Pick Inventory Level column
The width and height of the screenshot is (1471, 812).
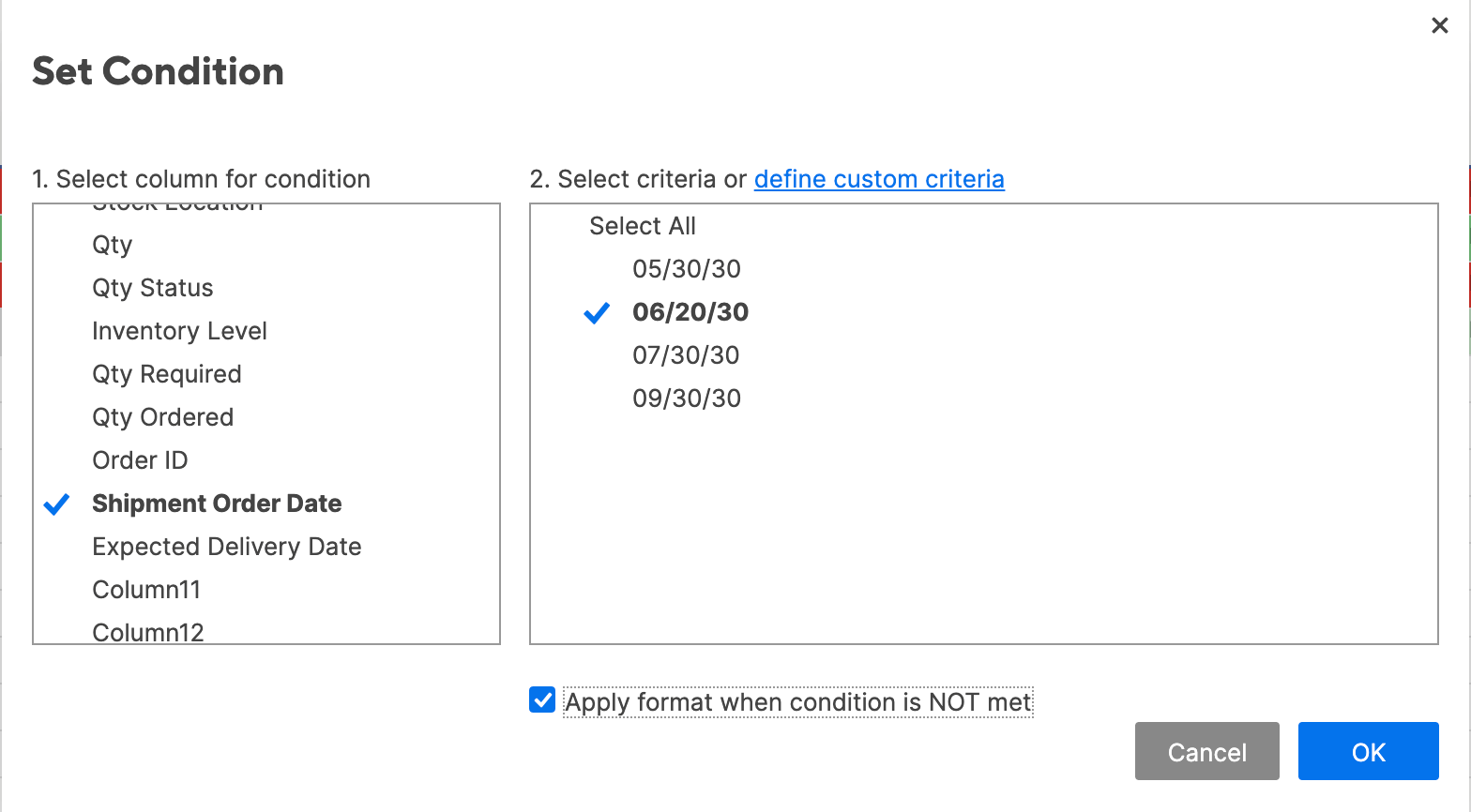click(x=179, y=331)
